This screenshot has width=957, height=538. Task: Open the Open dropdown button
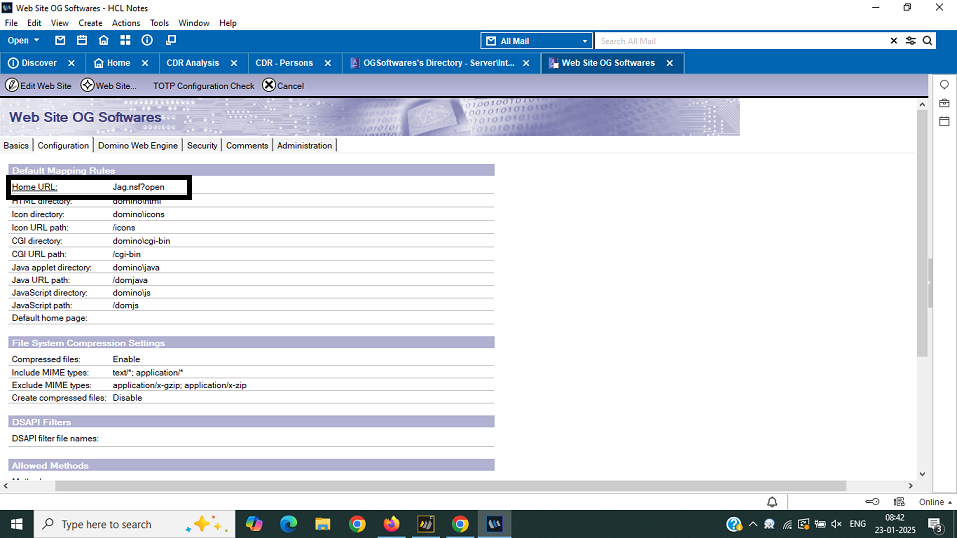[23, 40]
